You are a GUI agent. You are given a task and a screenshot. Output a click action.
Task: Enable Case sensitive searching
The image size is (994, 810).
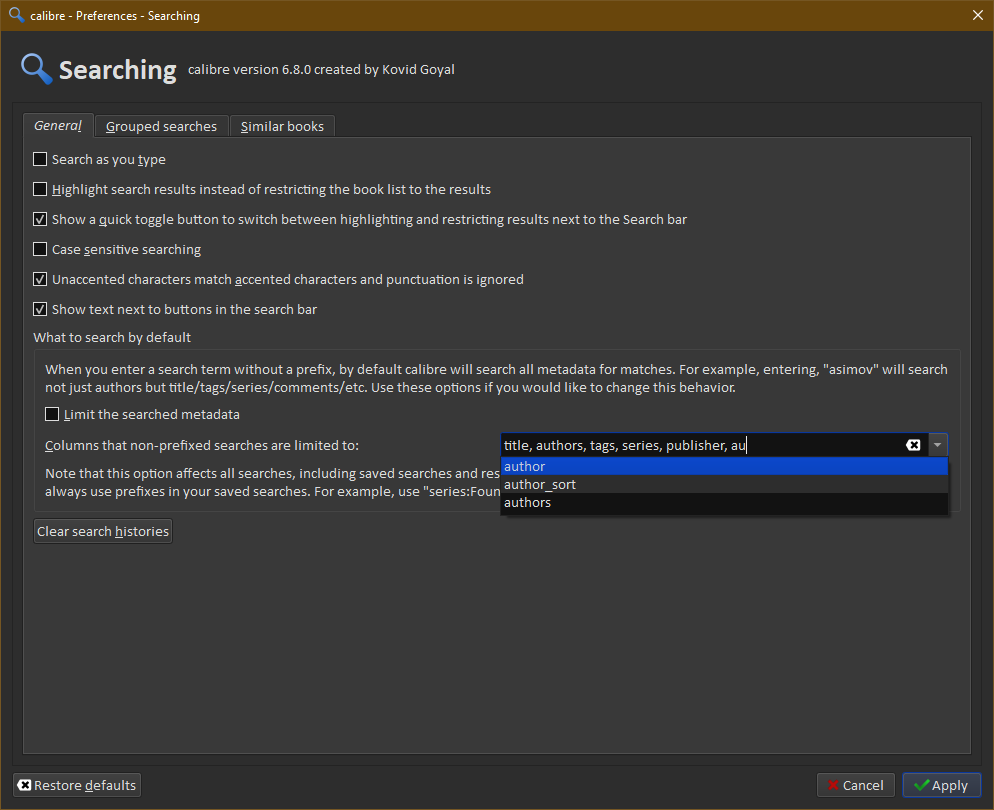[40, 249]
